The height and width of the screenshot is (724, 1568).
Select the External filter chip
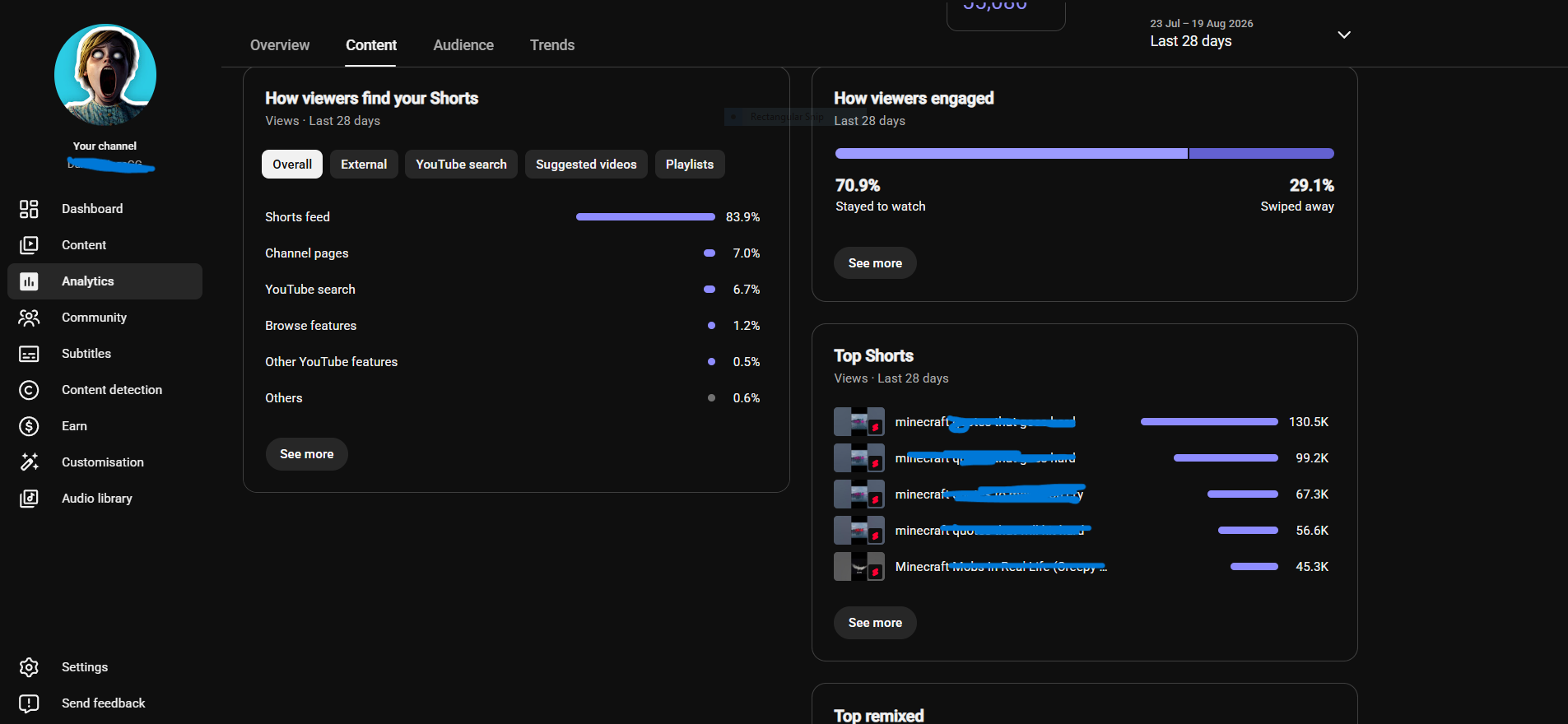364,165
